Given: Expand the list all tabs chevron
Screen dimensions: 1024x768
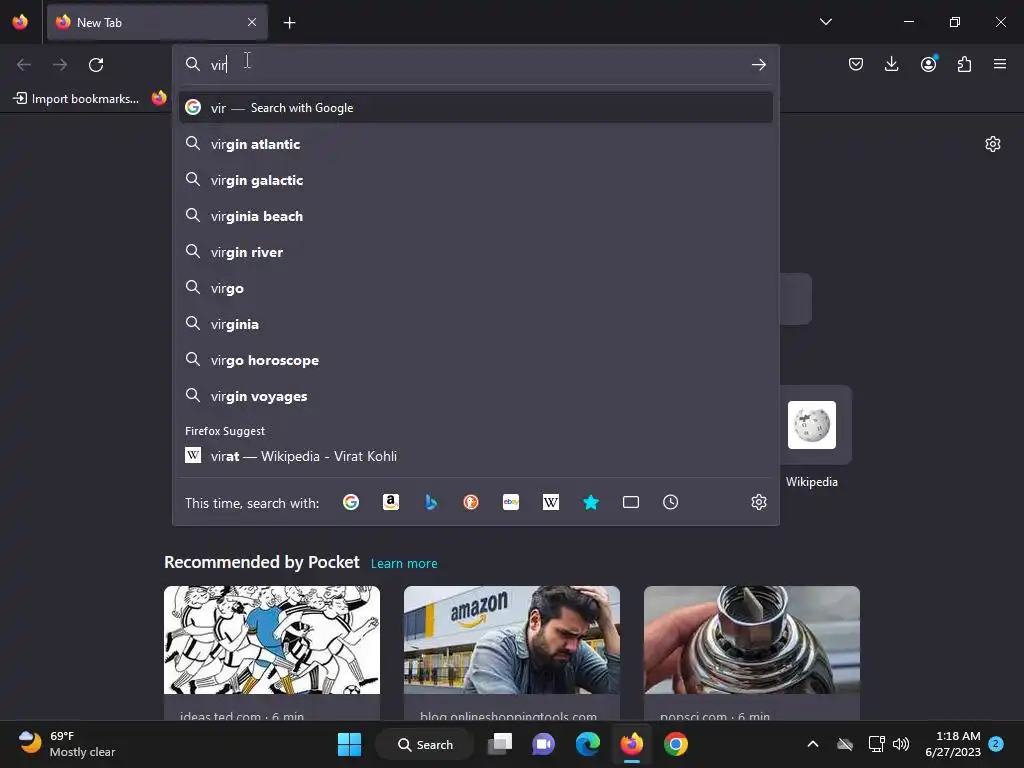Looking at the screenshot, I should click(825, 22).
